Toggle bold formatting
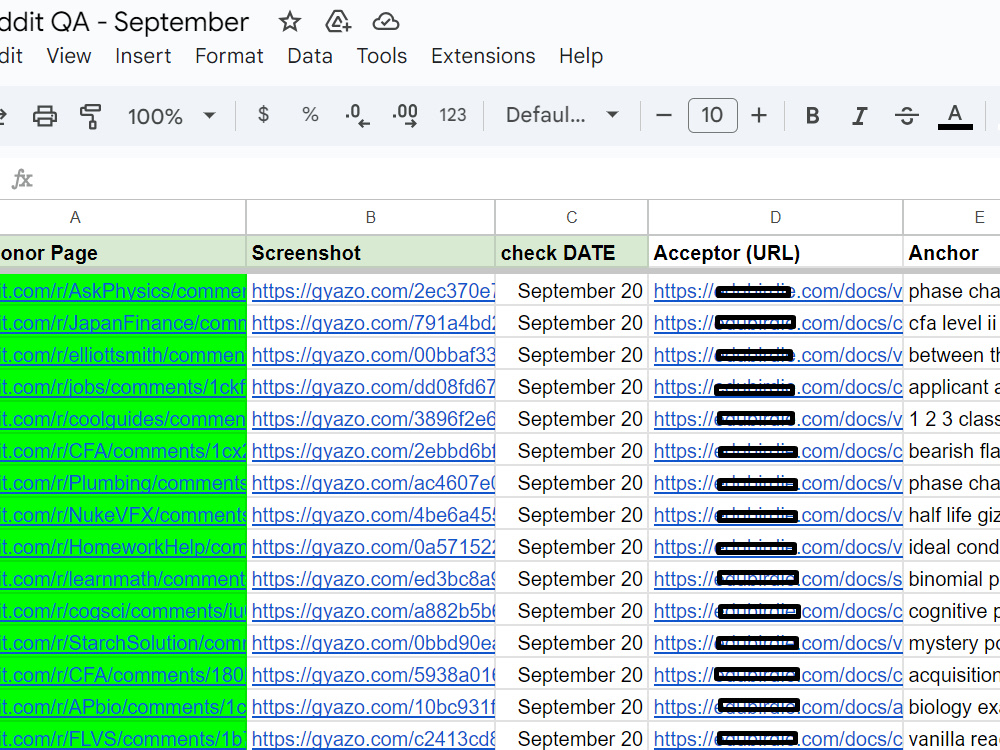 (812, 115)
